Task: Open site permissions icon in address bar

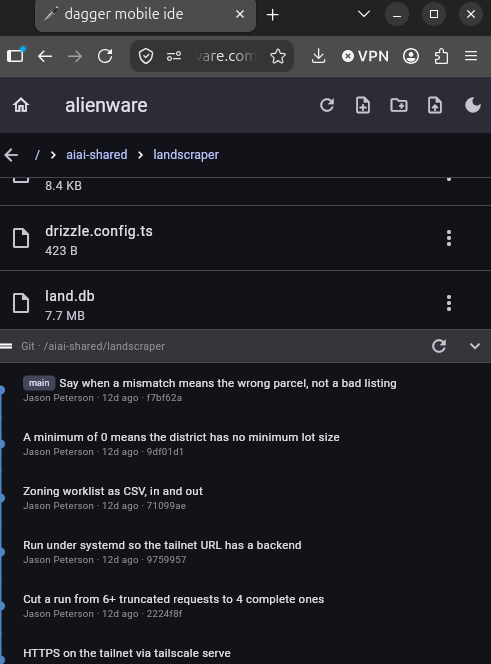Action: point(174,56)
